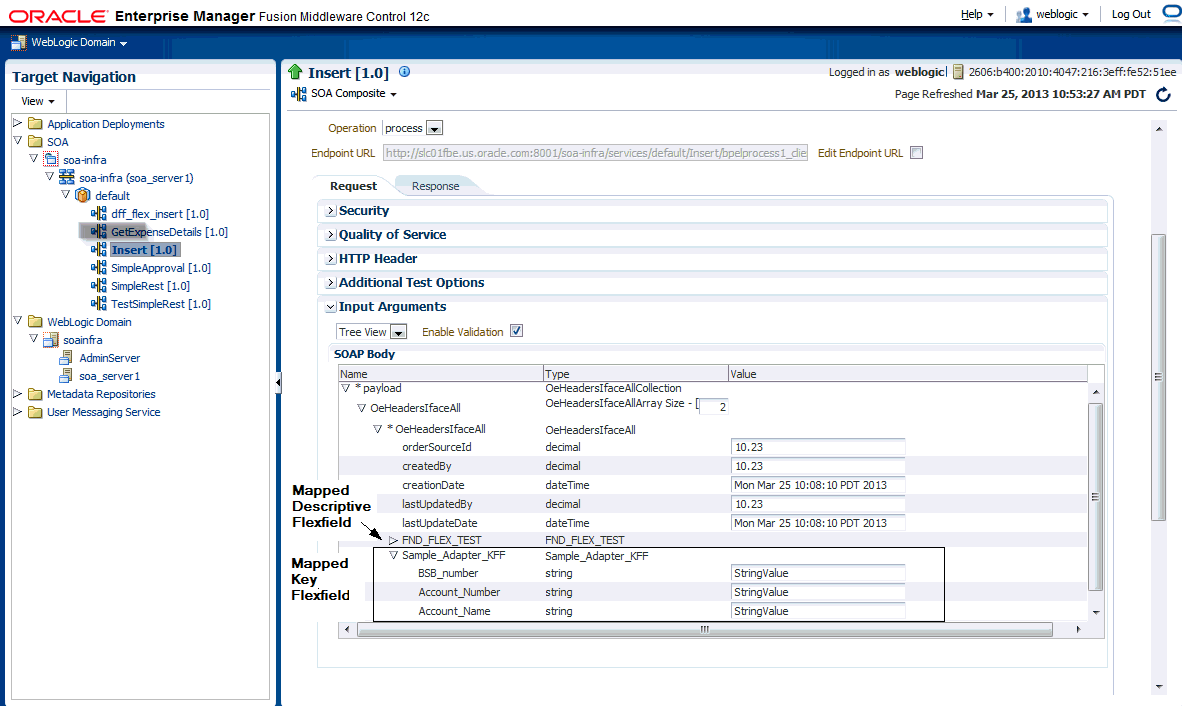This screenshot has height=706, width=1182.
Task: Click the dff_flex_insert composite icon
Action: coord(99,213)
